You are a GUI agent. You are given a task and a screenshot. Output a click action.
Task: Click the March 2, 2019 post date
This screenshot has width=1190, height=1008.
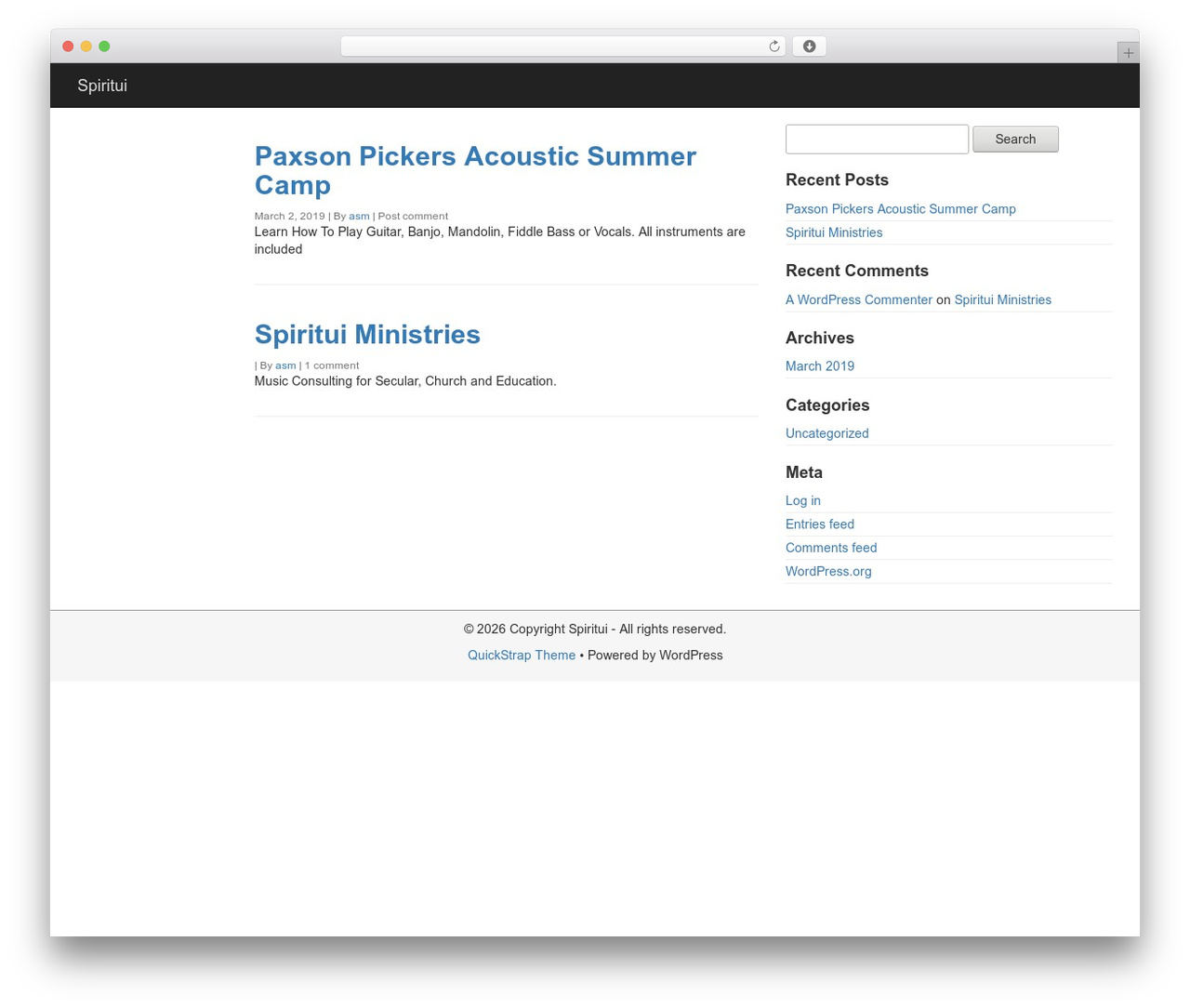coord(290,216)
